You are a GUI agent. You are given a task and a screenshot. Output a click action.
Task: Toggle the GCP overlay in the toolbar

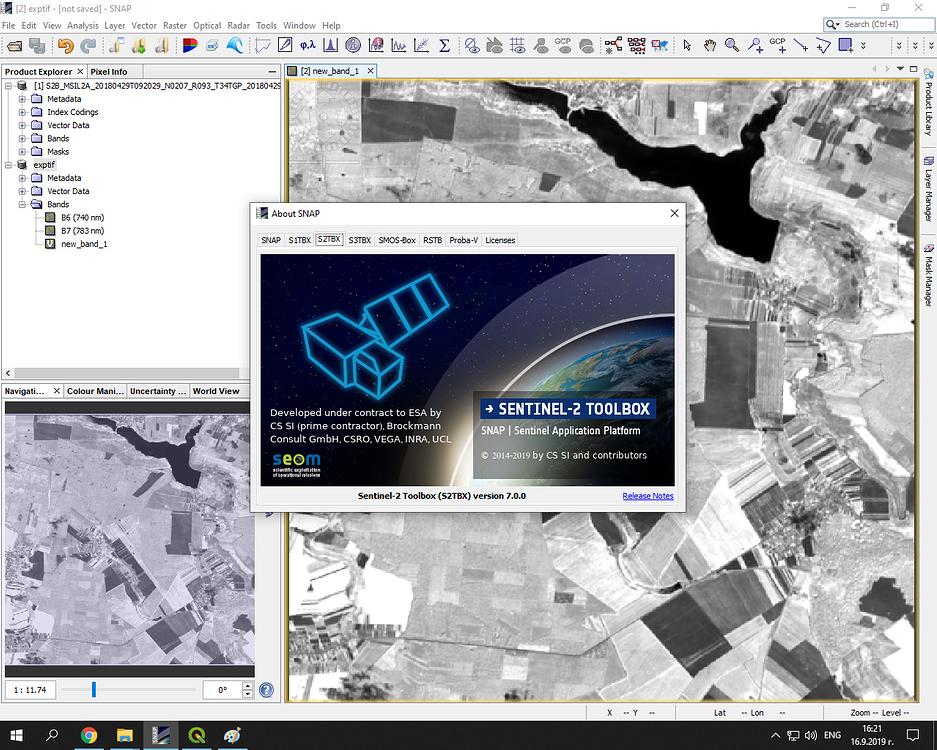click(563, 45)
